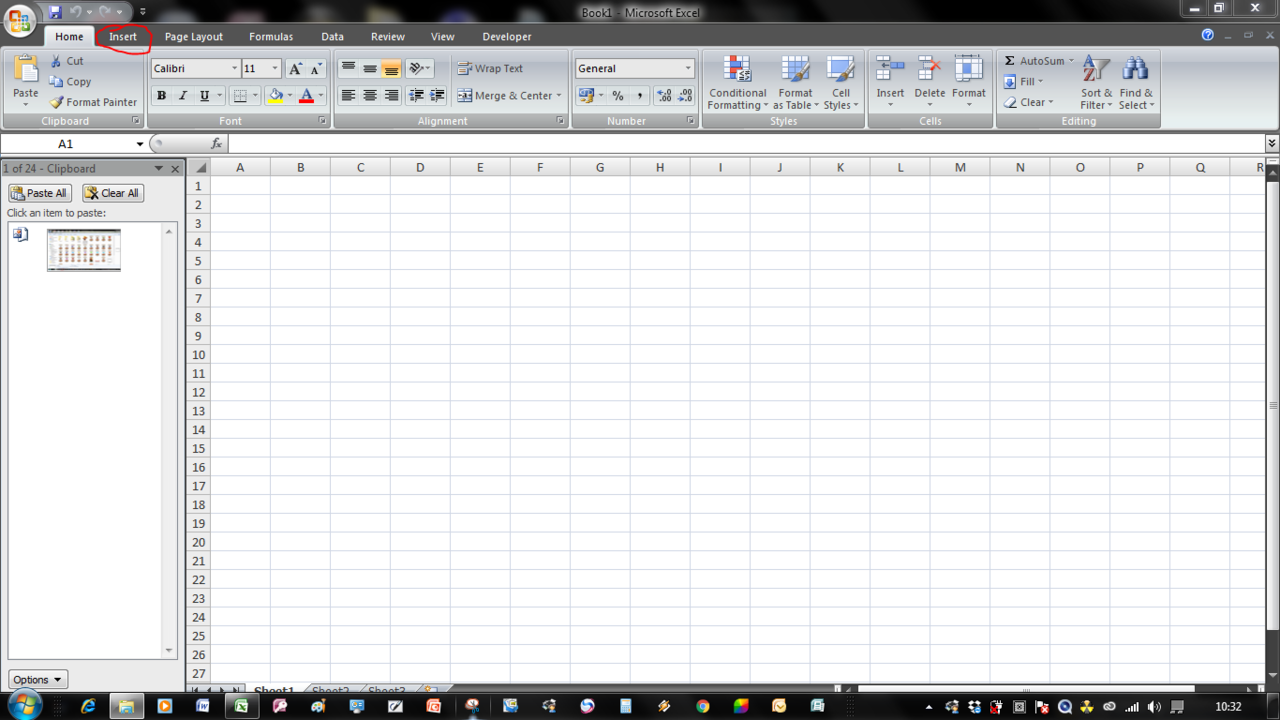The width and height of the screenshot is (1280, 720).
Task: Switch to the Page Layout tab
Action: click(x=194, y=37)
